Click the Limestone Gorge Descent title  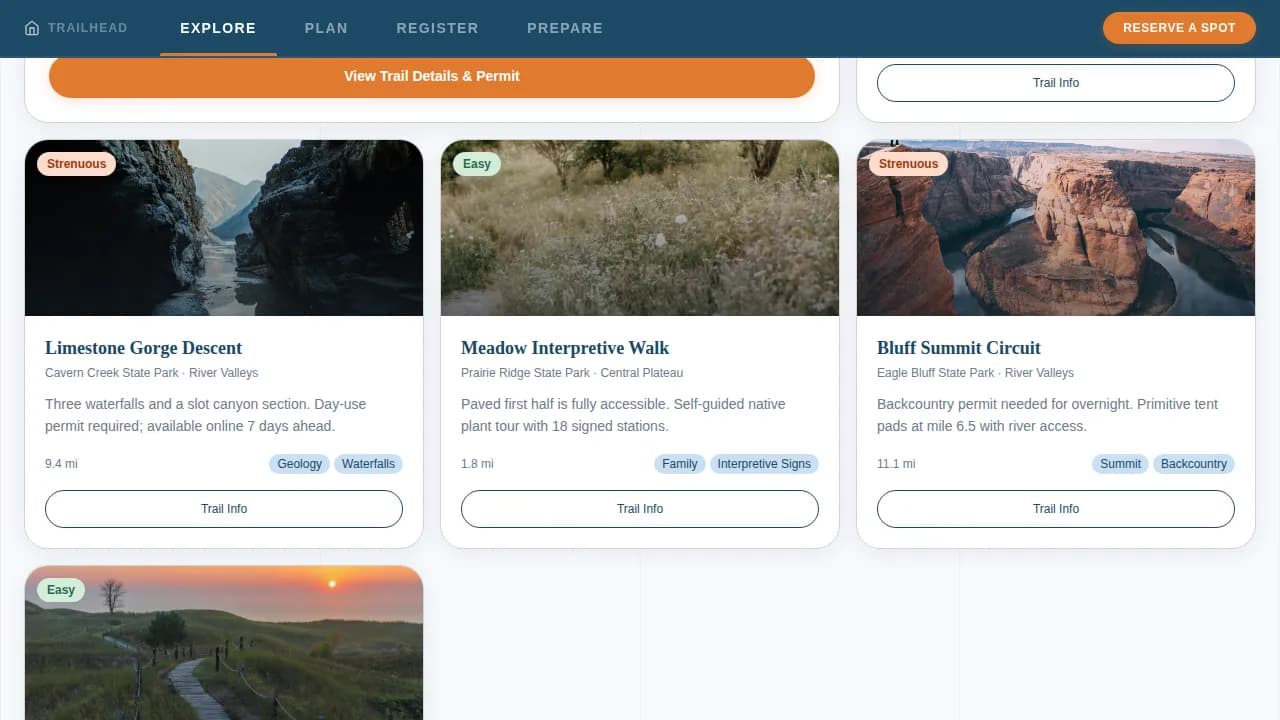144,348
